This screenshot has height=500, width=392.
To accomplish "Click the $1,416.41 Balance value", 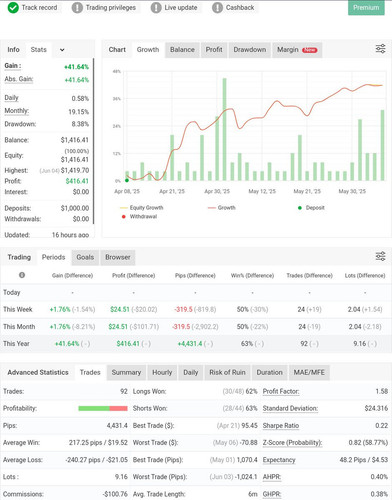I will click(x=75, y=140).
